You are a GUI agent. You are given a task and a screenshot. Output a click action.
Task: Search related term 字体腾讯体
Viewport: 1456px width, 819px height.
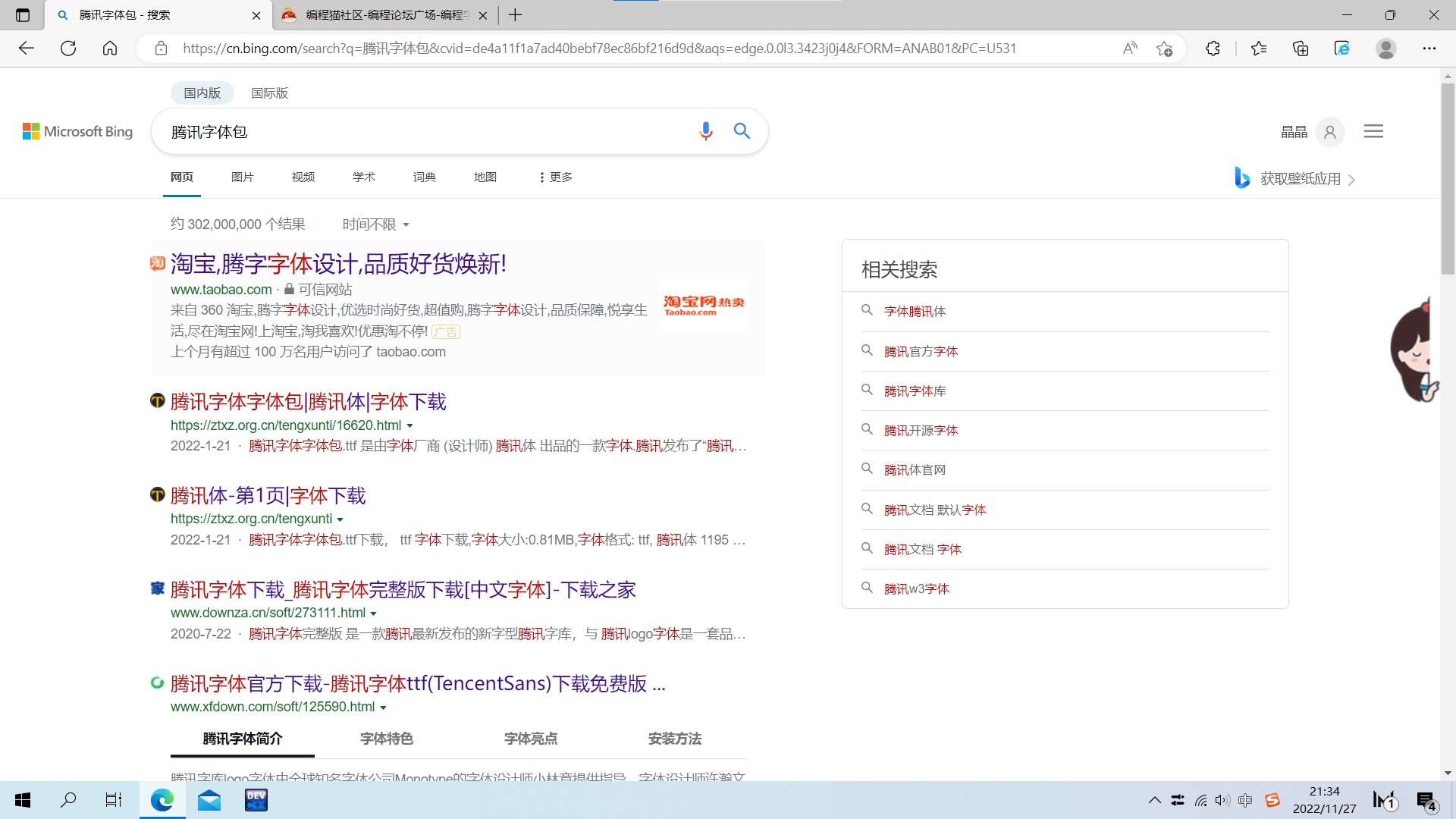point(915,311)
